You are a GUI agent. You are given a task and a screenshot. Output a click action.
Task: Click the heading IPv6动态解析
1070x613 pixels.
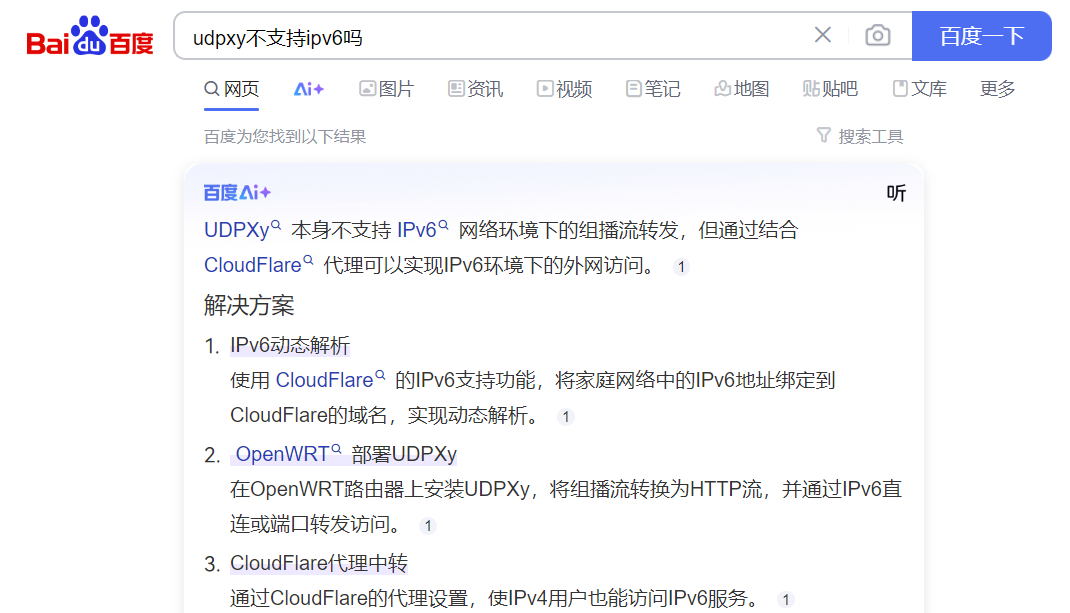pyautogui.click(x=290, y=345)
